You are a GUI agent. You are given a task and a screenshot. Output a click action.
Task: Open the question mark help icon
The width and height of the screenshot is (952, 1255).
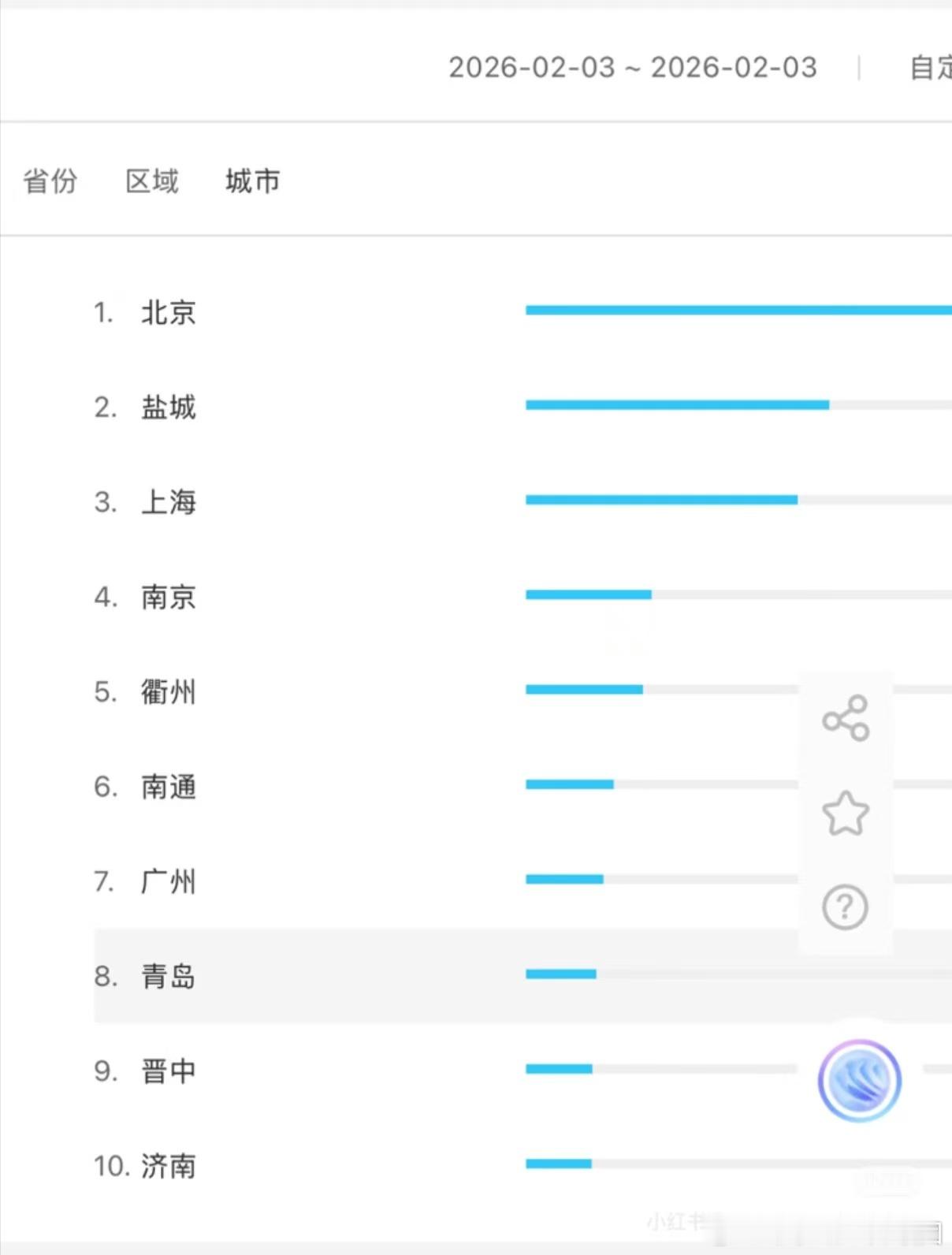(x=846, y=907)
